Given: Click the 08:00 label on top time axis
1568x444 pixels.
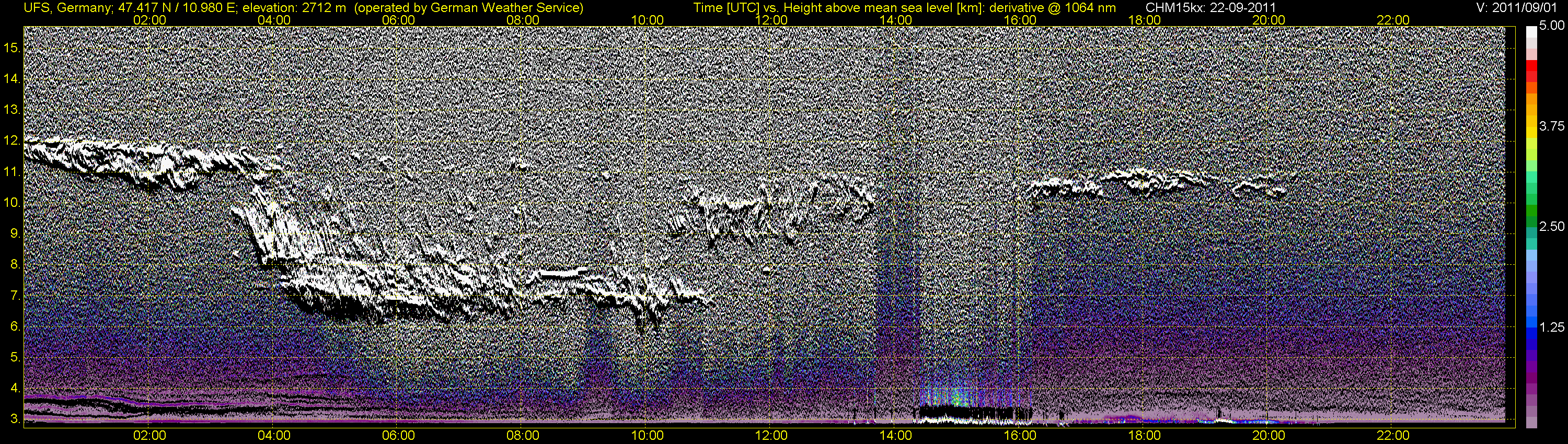Looking at the screenshot, I should (x=523, y=20).
